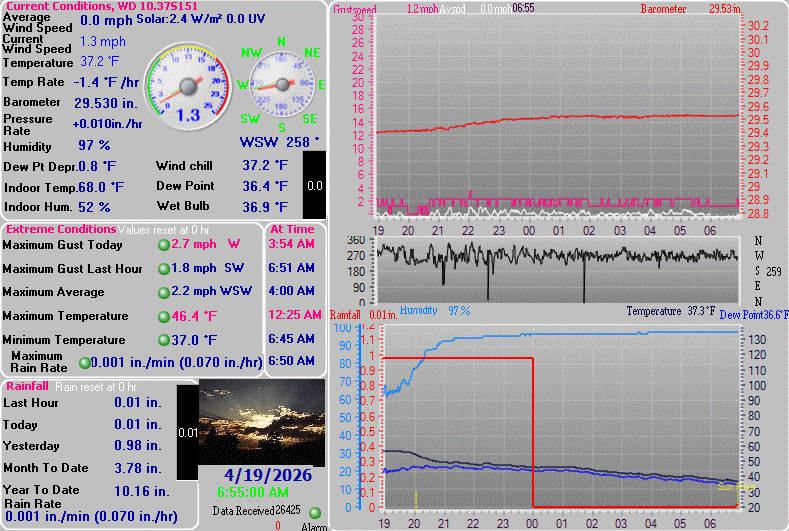Click the Maximum Average green indicator light
Screen dimensions: 789x531
pos(164,293)
